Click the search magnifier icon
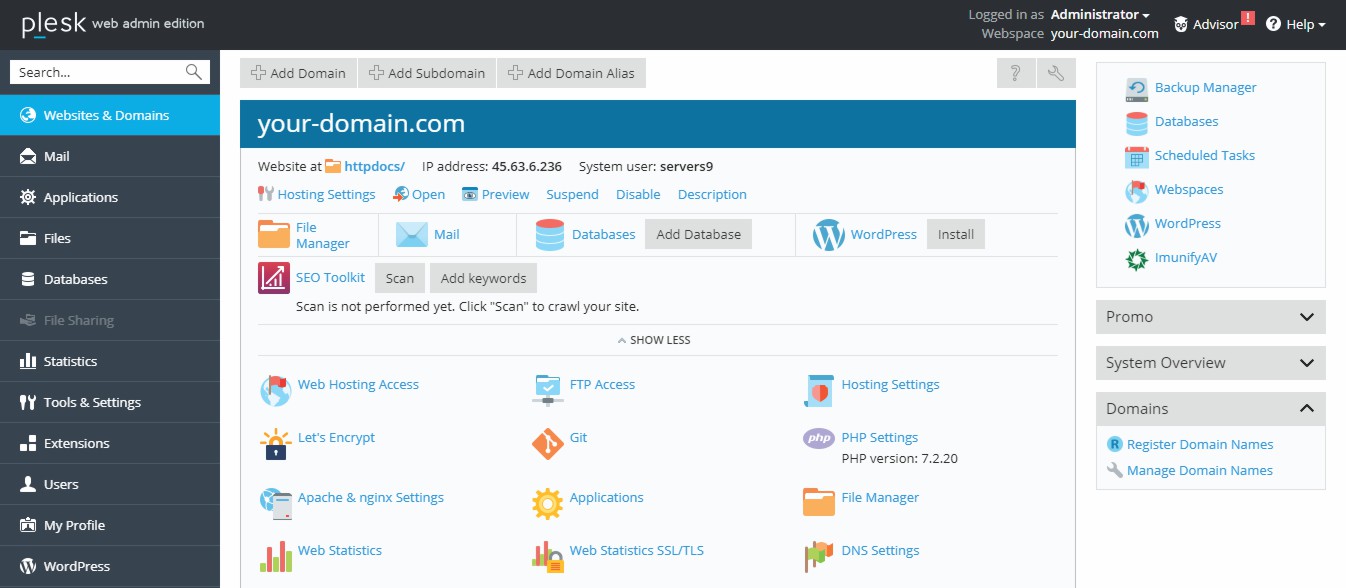This screenshot has height=588, width=1346. pyautogui.click(x=194, y=72)
